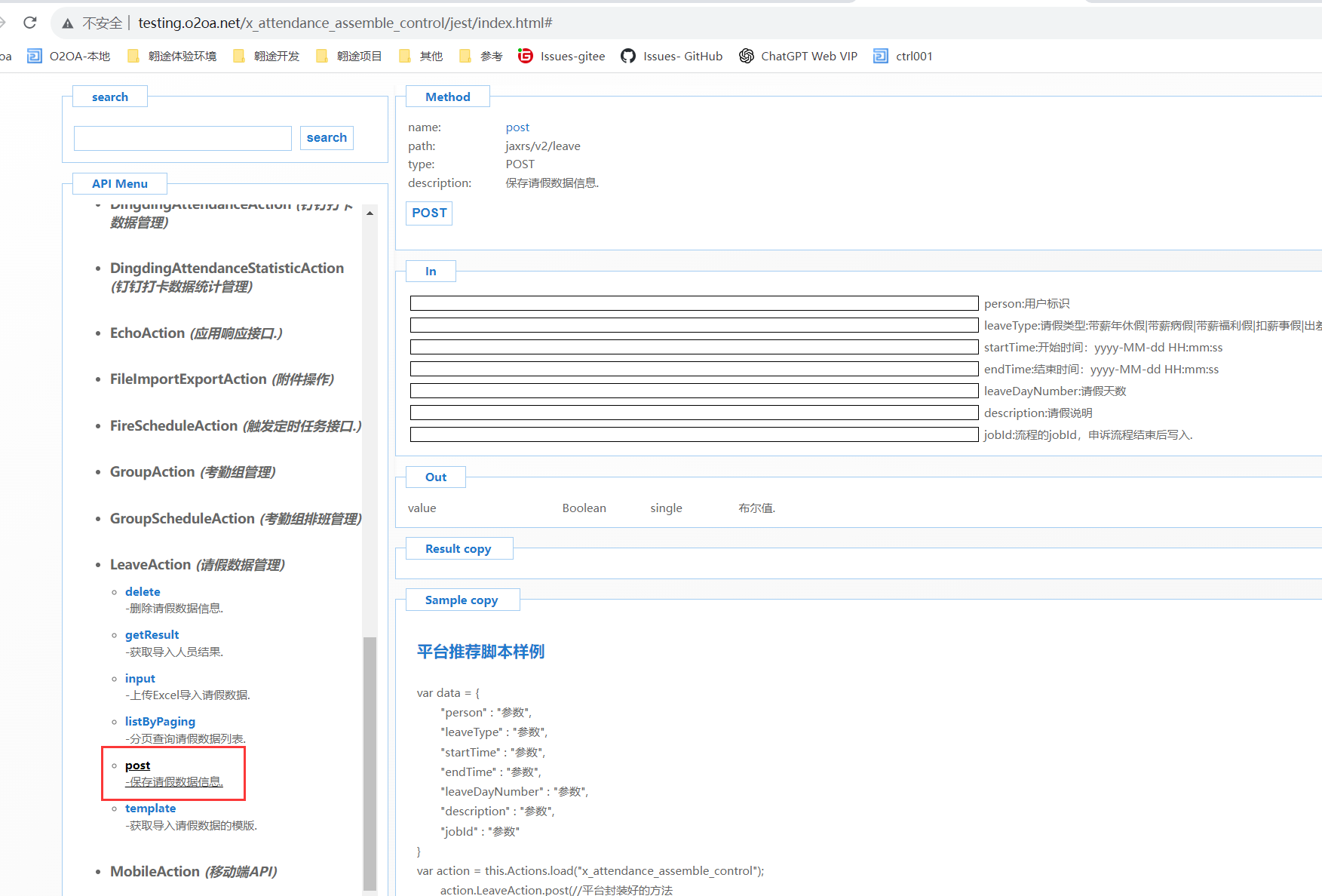
Task: Open the template API method
Action: click(x=150, y=808)
